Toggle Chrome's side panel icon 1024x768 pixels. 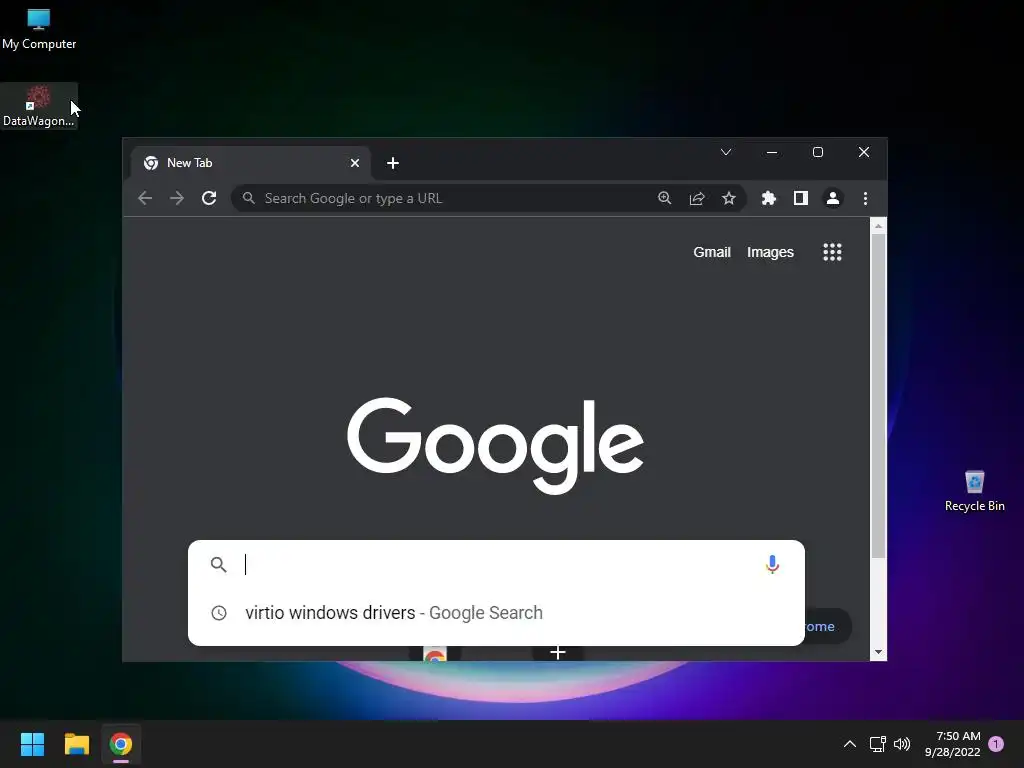point(801,198)
